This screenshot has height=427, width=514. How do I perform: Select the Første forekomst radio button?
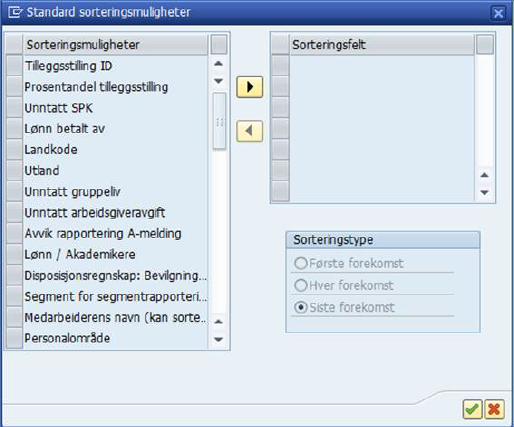pyautogui.click(x=301, y=263)
